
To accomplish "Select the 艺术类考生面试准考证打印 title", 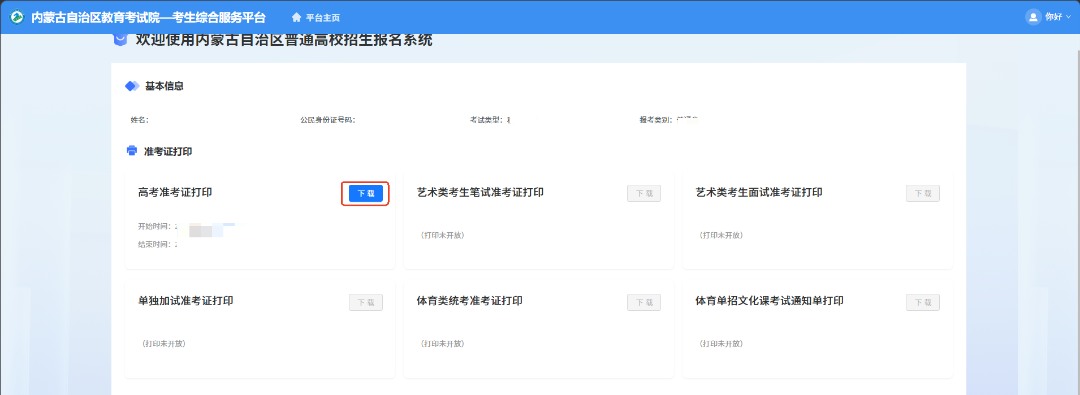I will pos(759,192).
